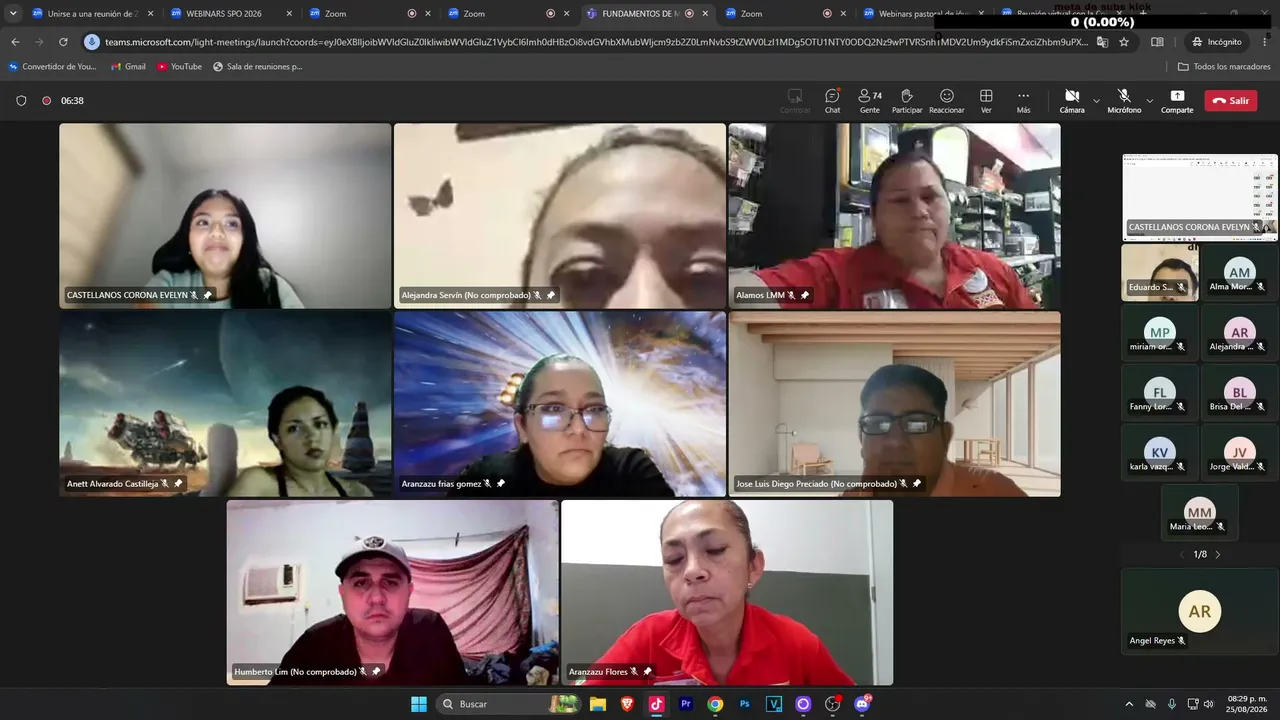The width and height of the screenshot is (1280, 720).
Task: Toggle the browser side panel
Action: click(1157, 42)
